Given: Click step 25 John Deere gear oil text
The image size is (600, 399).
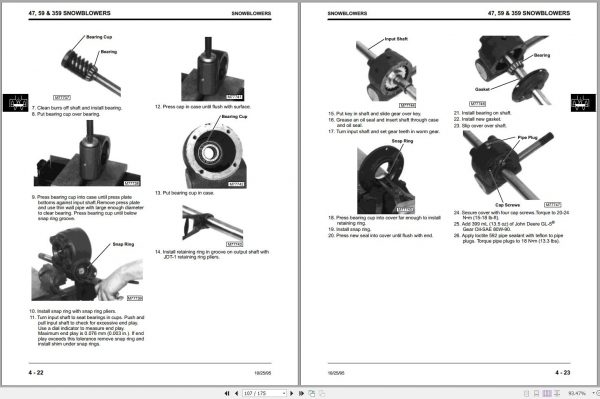Looking at the screenshot, I should coord(505,226).
